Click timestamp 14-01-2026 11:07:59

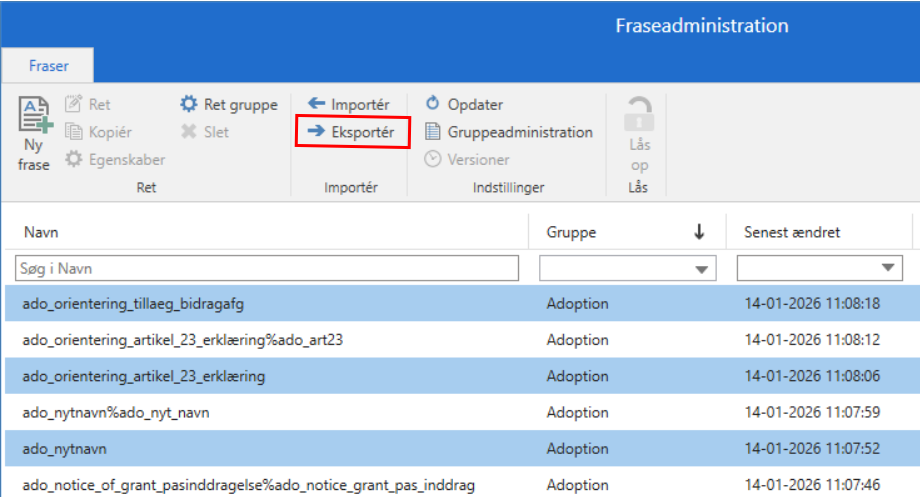pyautogui.click(x=812, y=413)
